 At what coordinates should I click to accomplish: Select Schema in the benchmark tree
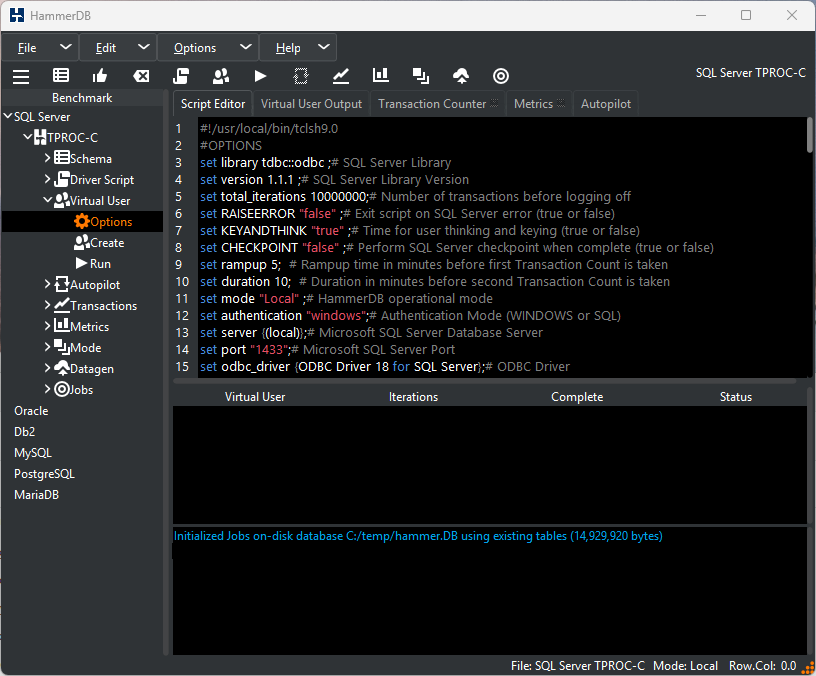(83, 158)
